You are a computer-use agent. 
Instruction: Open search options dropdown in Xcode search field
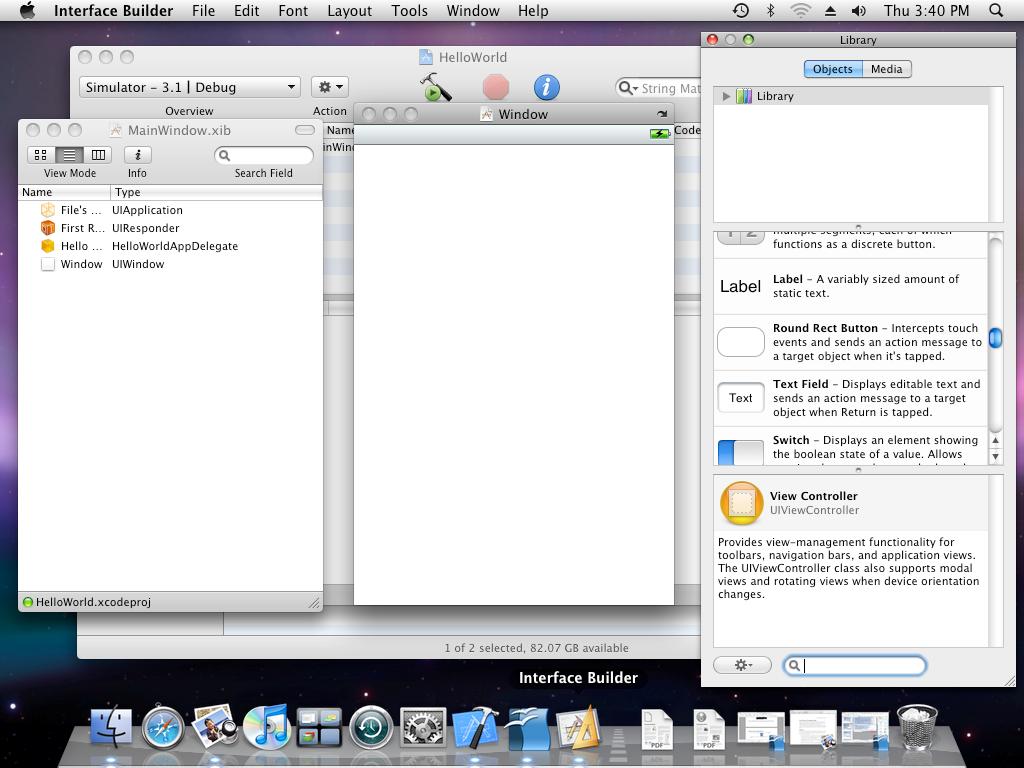click(626, 88)
